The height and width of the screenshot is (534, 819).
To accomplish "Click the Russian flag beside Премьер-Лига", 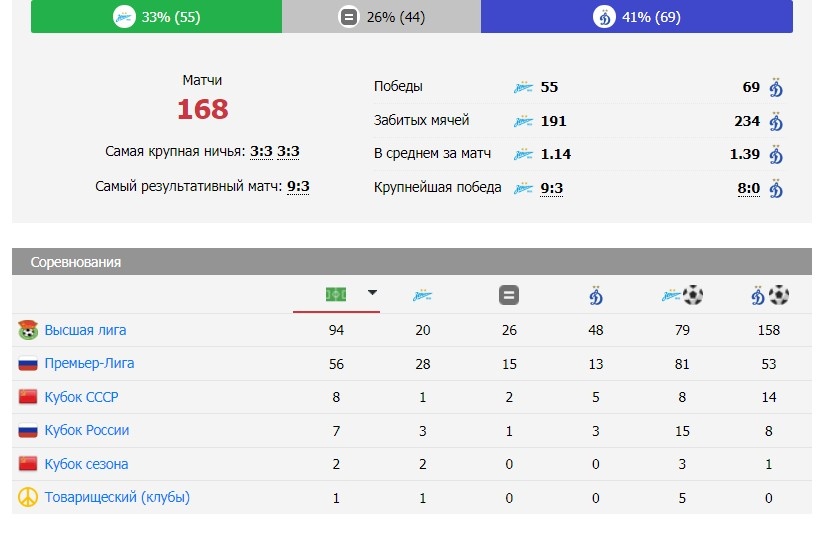I will (x=28, y=364).
